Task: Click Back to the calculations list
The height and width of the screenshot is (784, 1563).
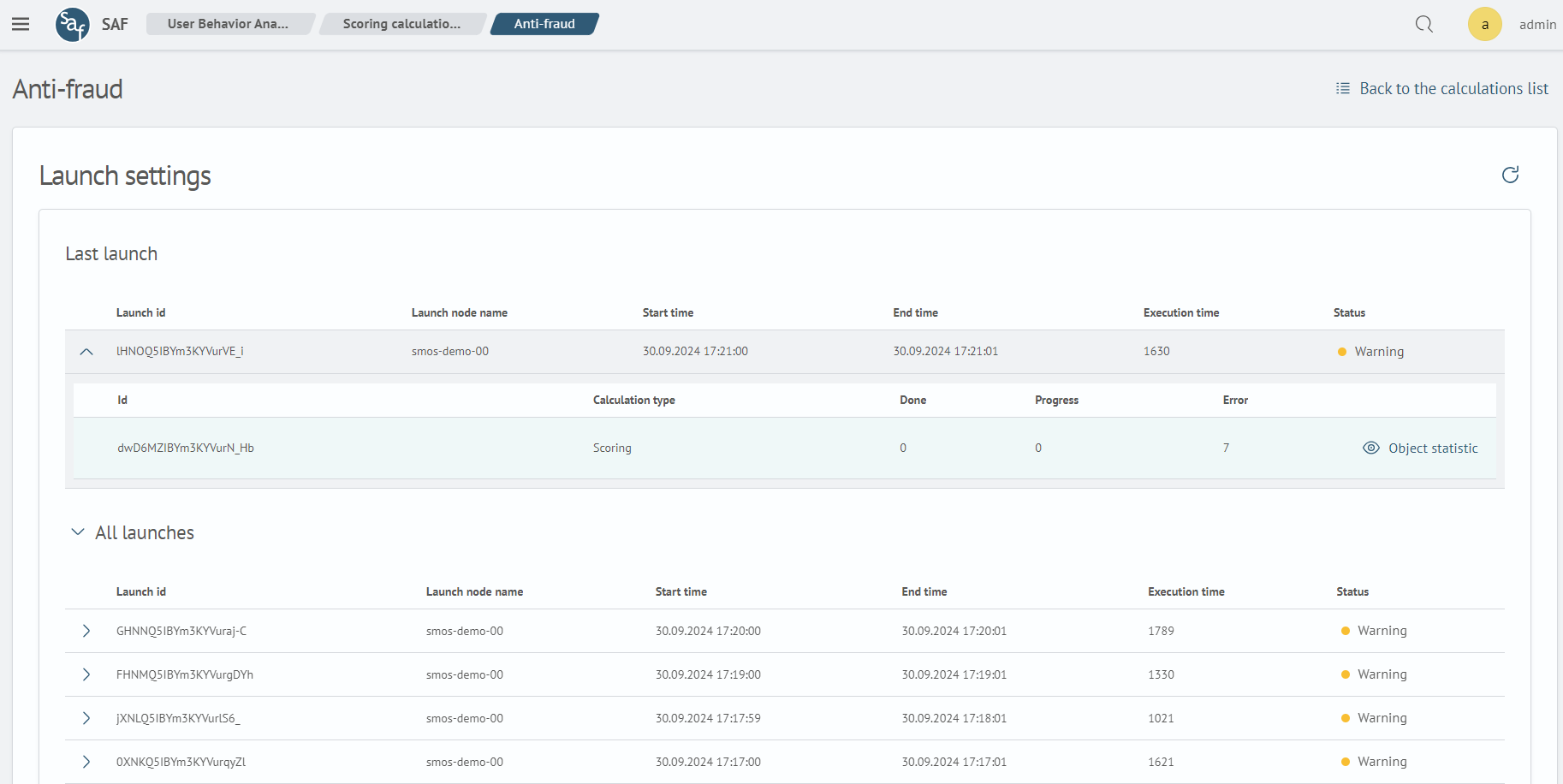Action: pyautogui.click(x=1453, y=88)
